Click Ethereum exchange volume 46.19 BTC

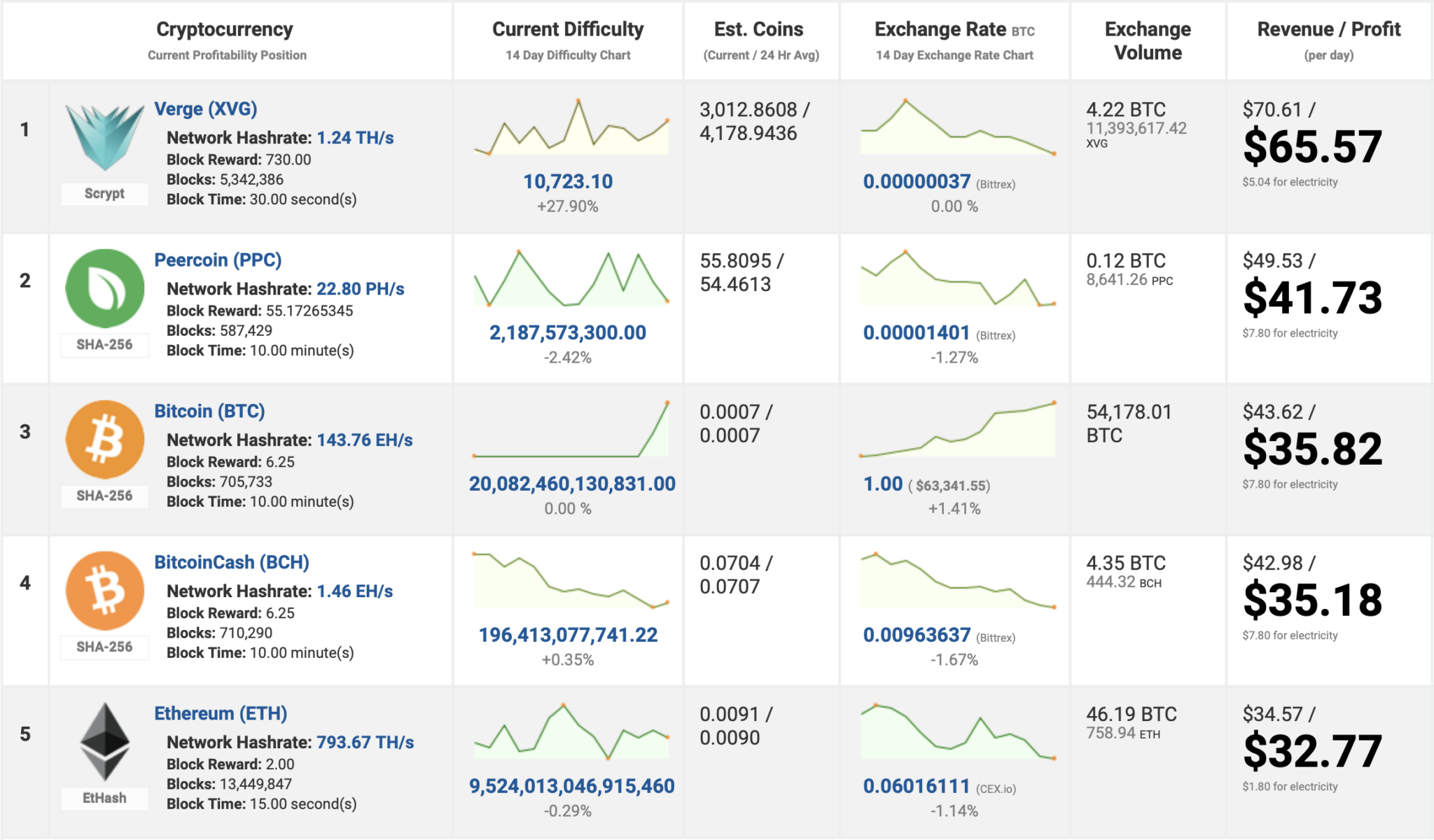(1132, 715)
